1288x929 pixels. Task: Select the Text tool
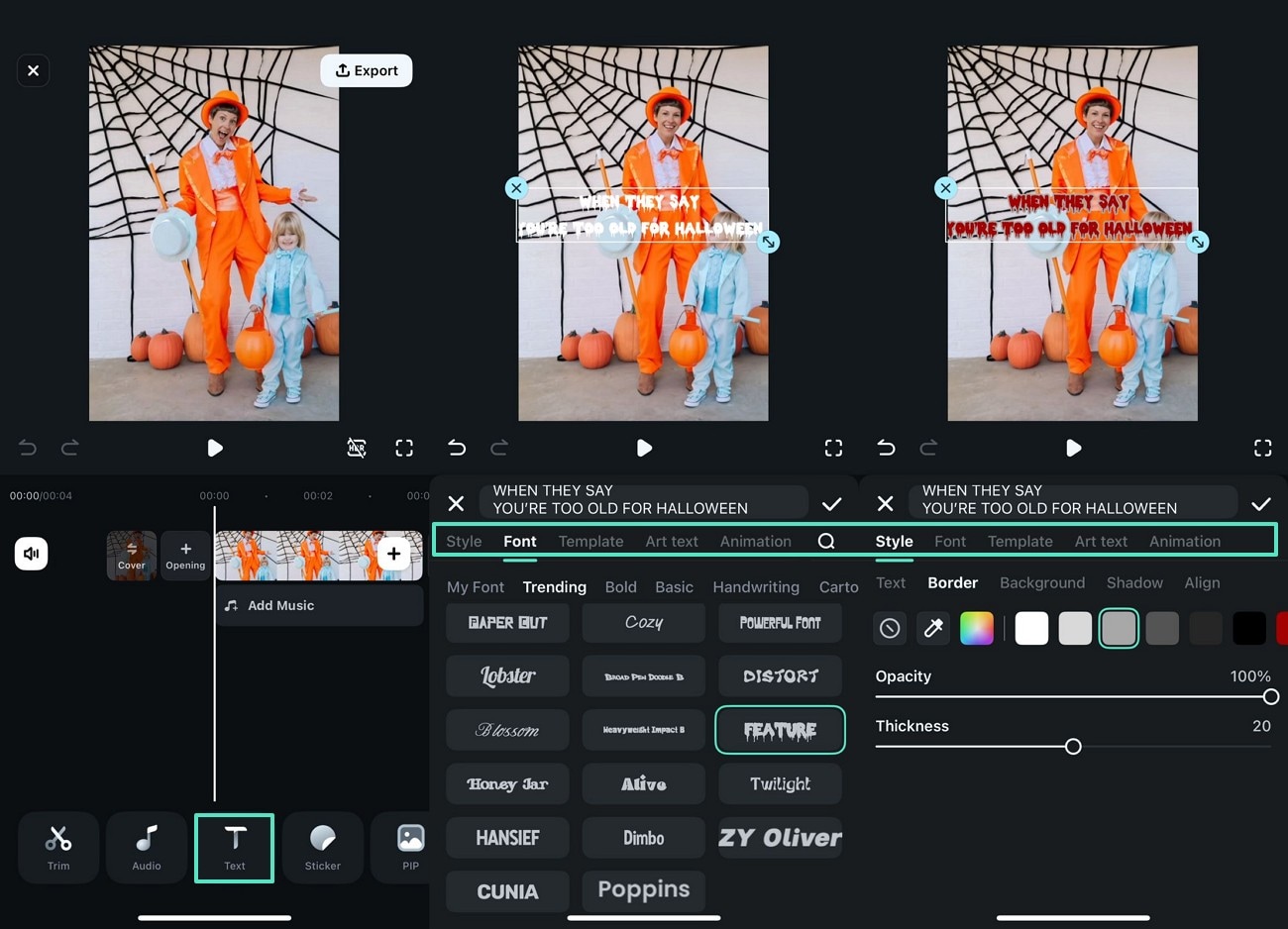235,848
